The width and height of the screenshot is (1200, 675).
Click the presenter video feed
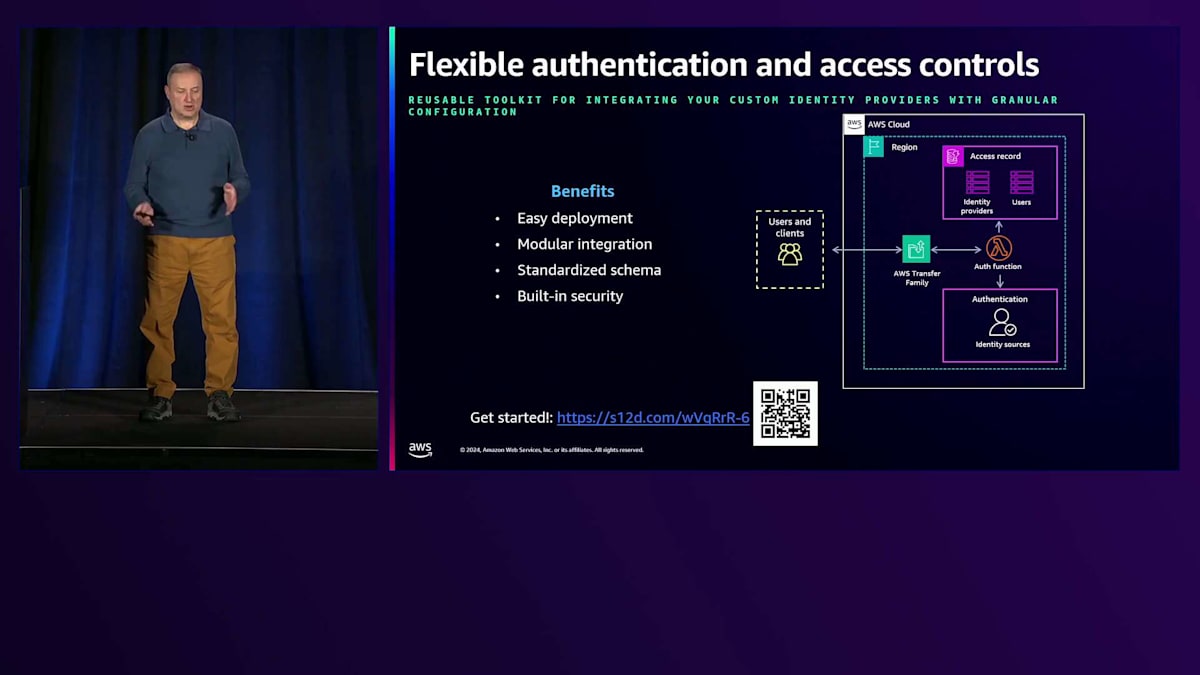point(199,248)
